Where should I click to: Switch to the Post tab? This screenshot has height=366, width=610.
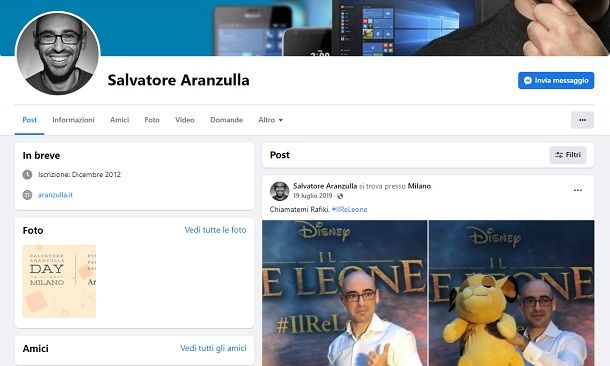point(30,120)
